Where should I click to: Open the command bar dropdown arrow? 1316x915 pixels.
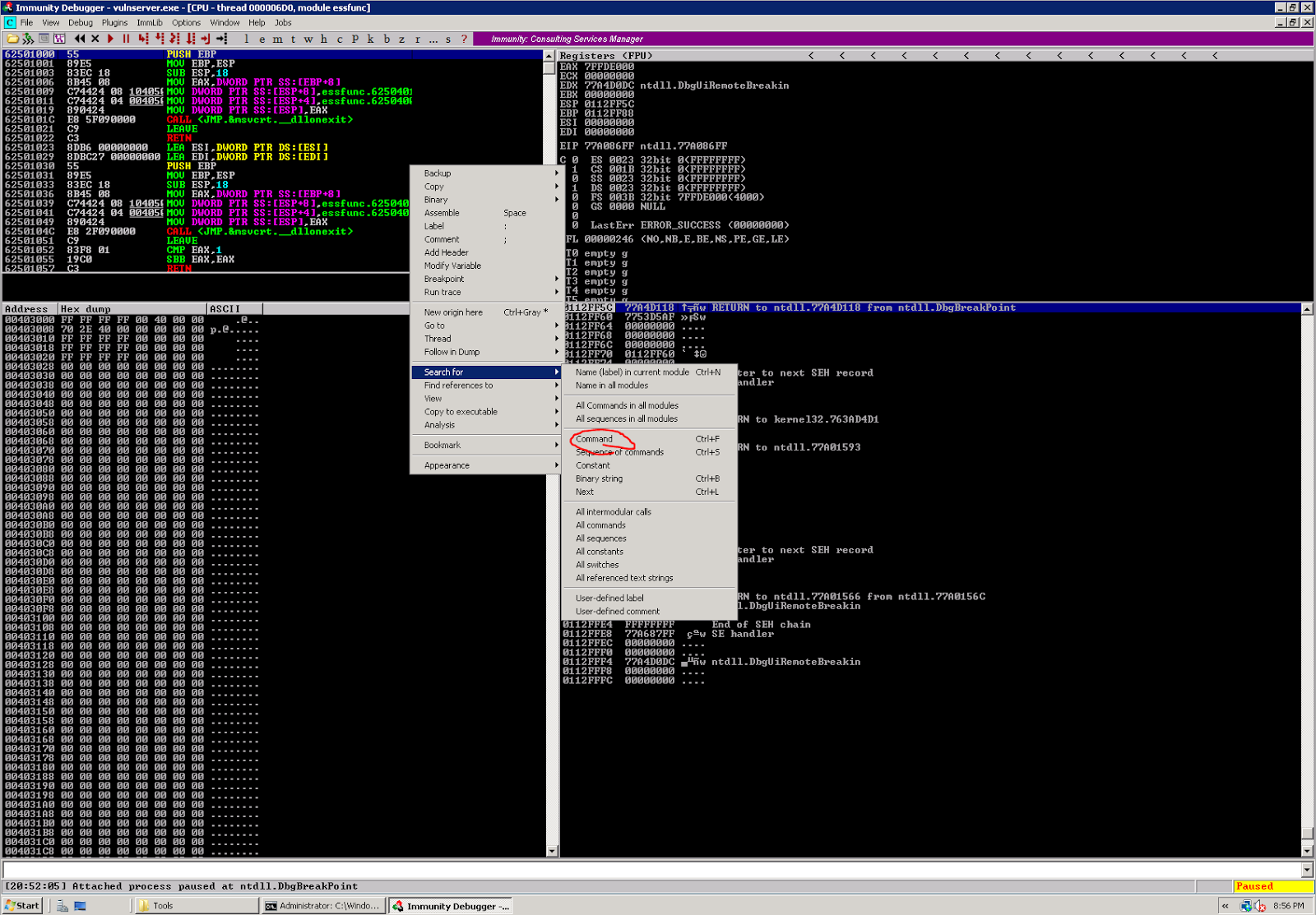tap(1307, 870)
